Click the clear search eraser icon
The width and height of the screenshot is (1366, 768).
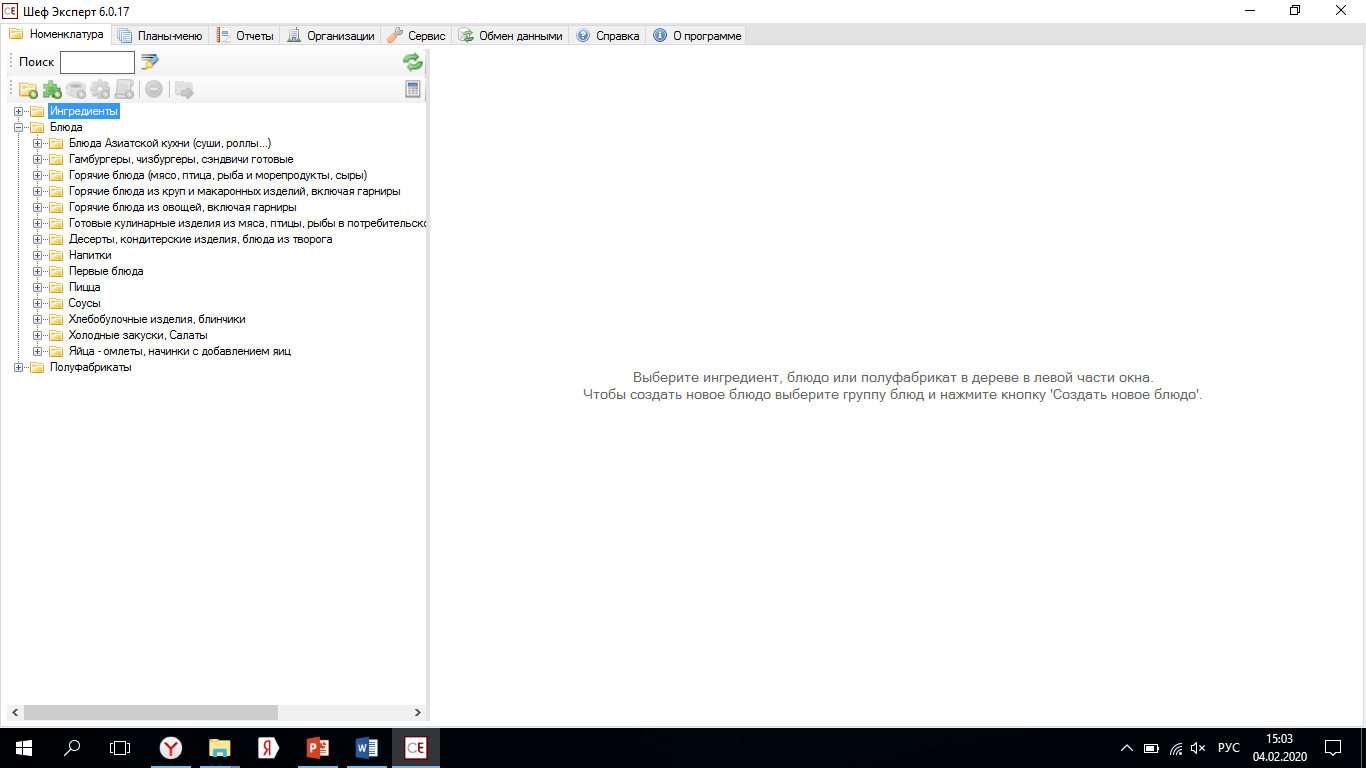click(150, 62)
